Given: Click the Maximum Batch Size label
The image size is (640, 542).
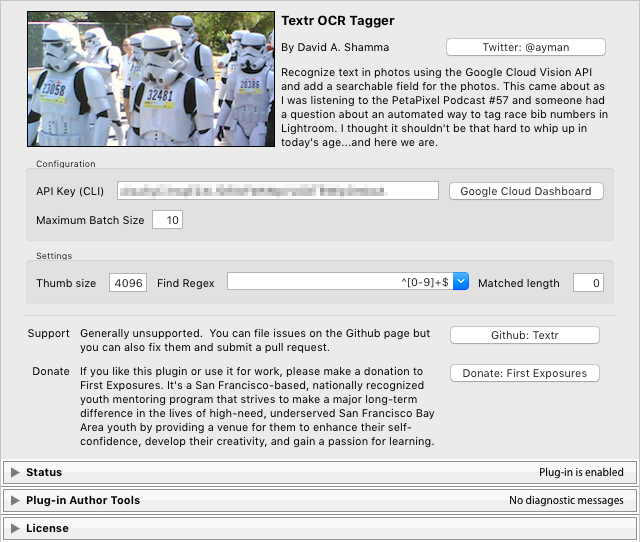Looking at the screenshot, I should [90, 220].
